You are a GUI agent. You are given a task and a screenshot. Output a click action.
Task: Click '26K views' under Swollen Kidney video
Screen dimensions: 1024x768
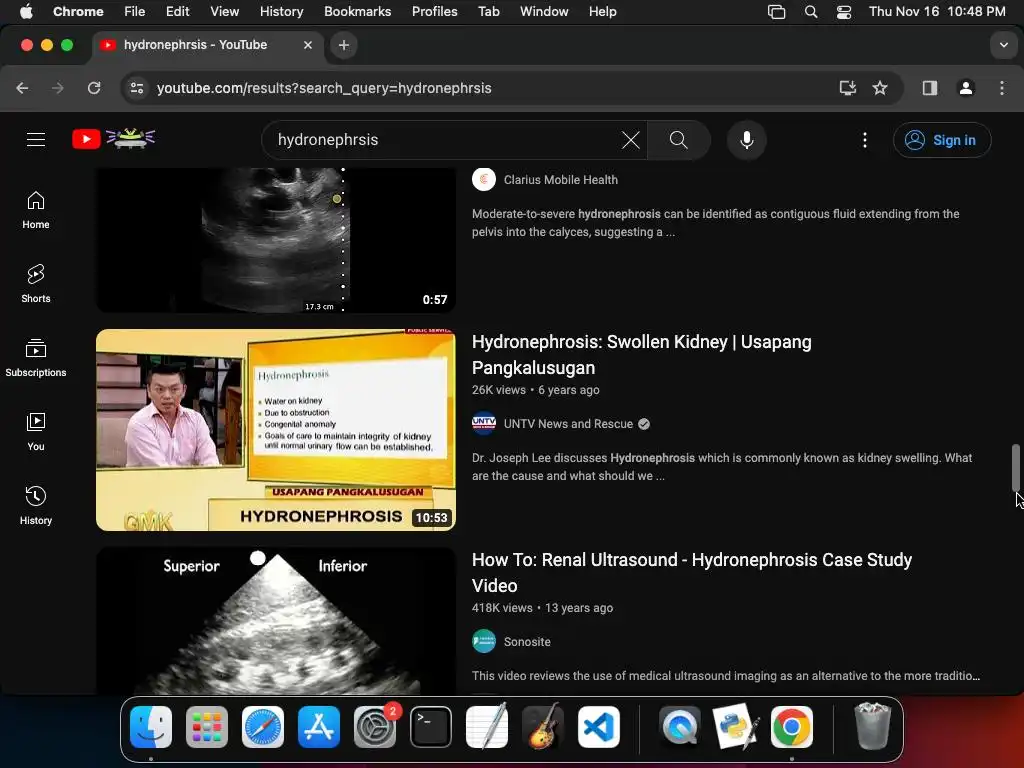coord(498,390)
